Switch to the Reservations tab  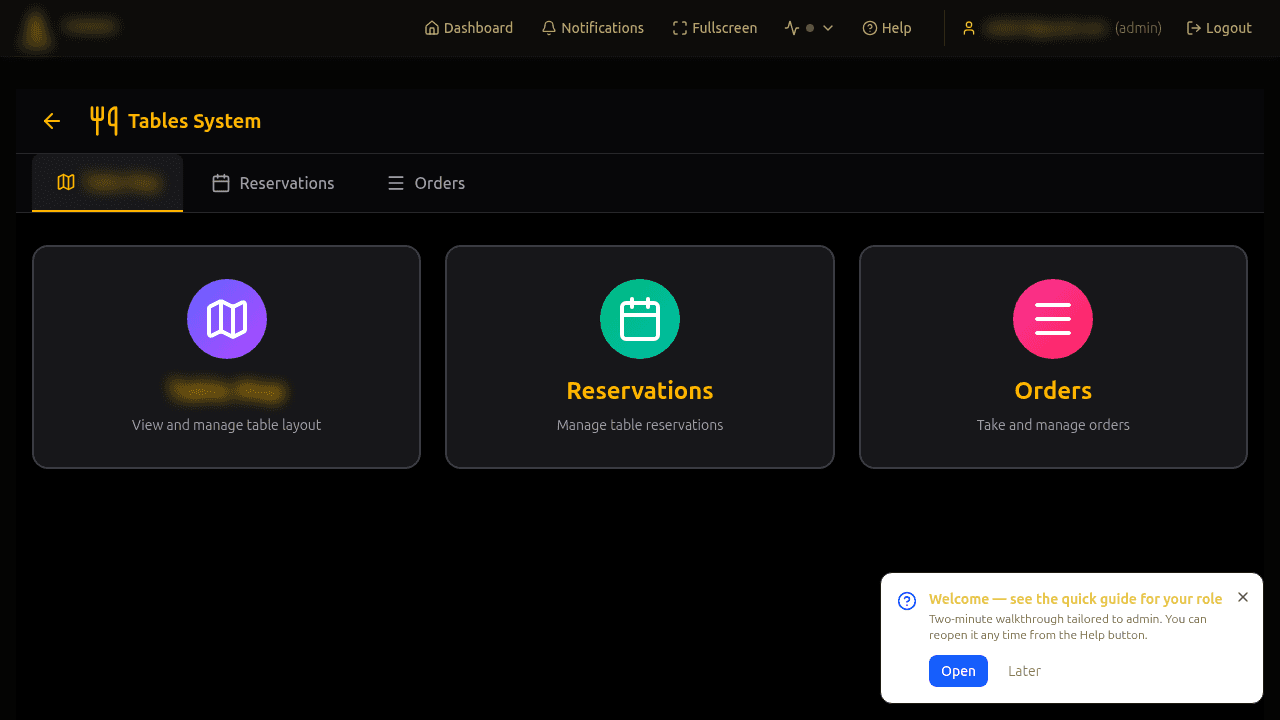coord(273,183)
